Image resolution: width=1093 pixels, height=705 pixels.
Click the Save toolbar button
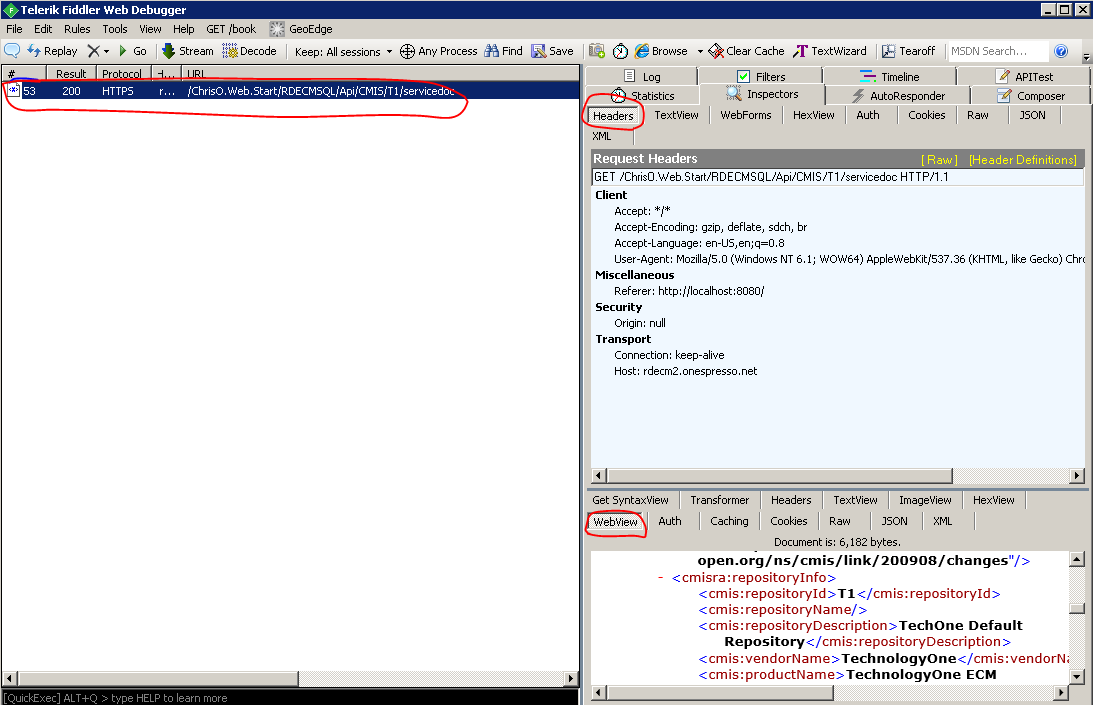[x=552, y=51]
